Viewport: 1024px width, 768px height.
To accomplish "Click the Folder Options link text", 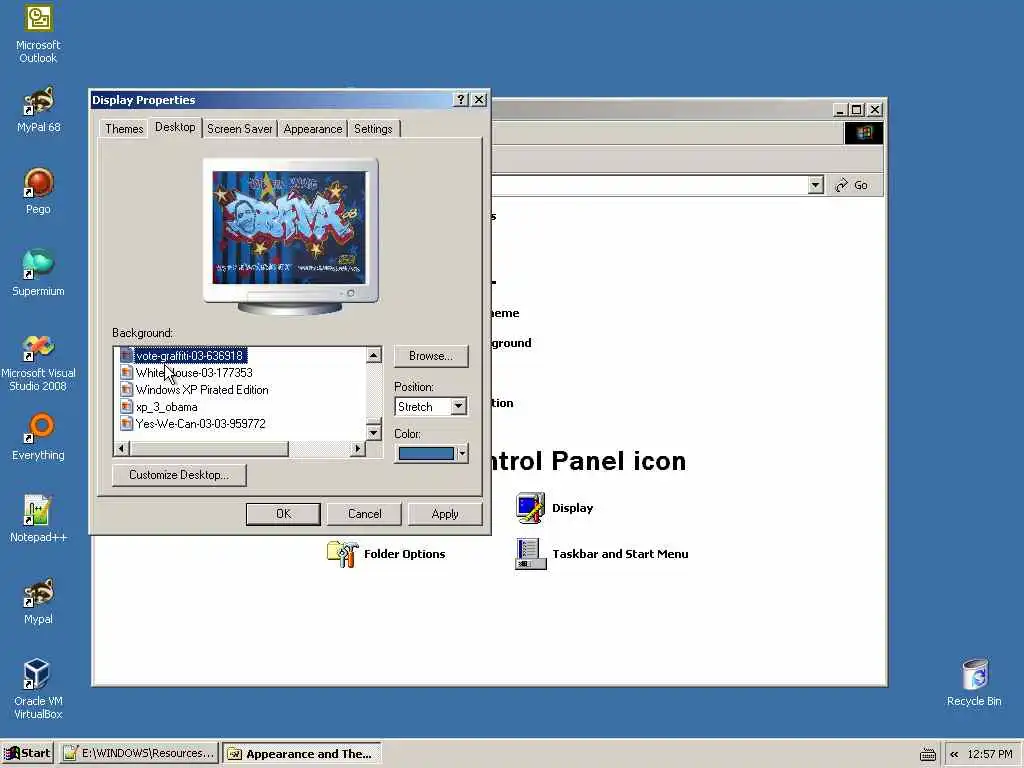I will click(404, 554).
